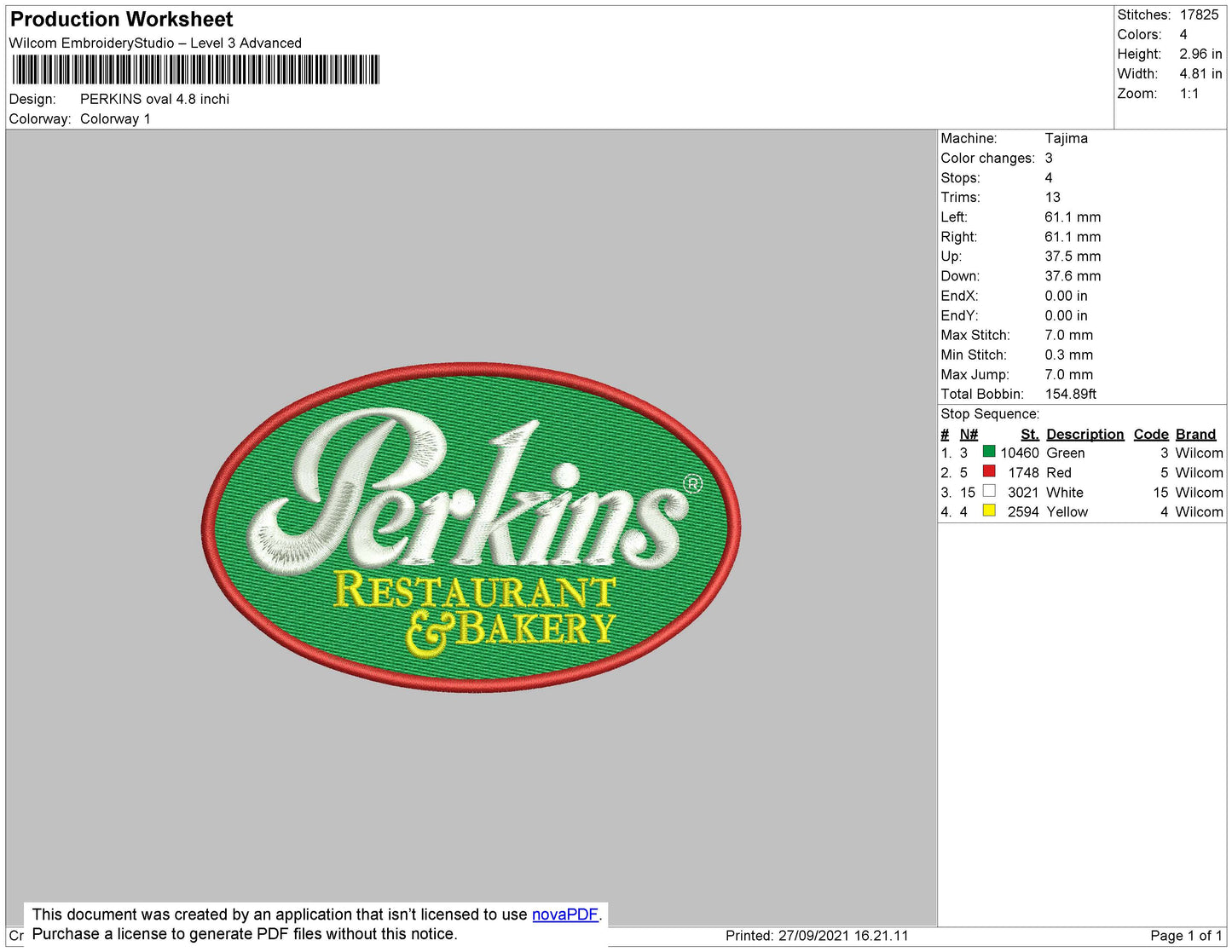Image resolution: width=1232 pixels, height=952 pixels.
Task: Click the Green stitch count 10460
Action: click(x=1020, y=453)
